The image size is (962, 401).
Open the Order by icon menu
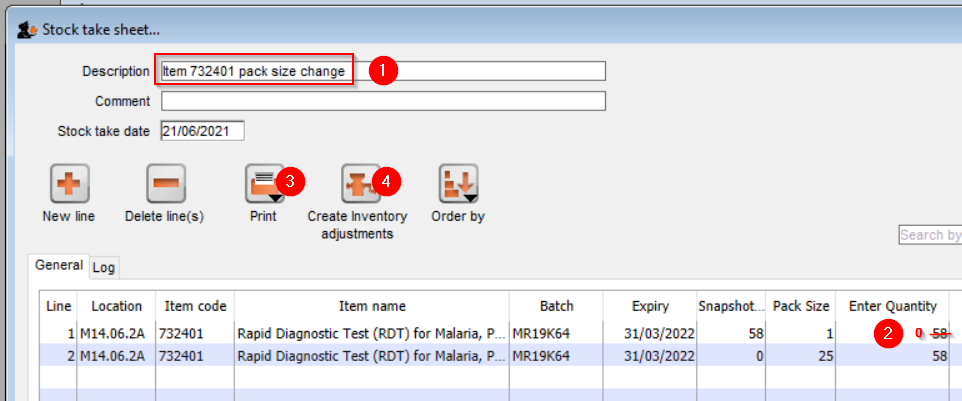point(457,184)
